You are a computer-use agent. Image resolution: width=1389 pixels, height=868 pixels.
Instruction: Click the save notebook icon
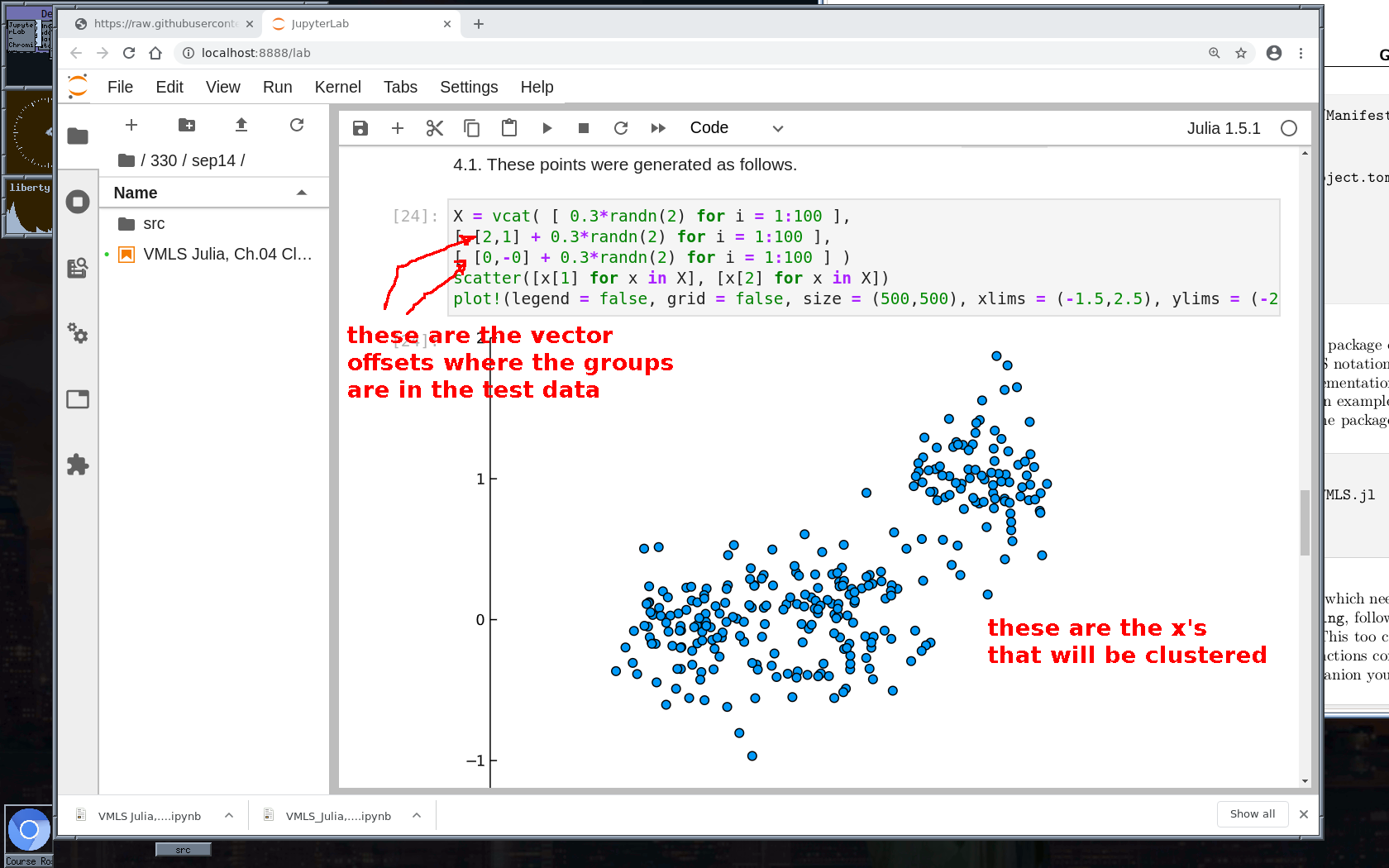point(360,128)
